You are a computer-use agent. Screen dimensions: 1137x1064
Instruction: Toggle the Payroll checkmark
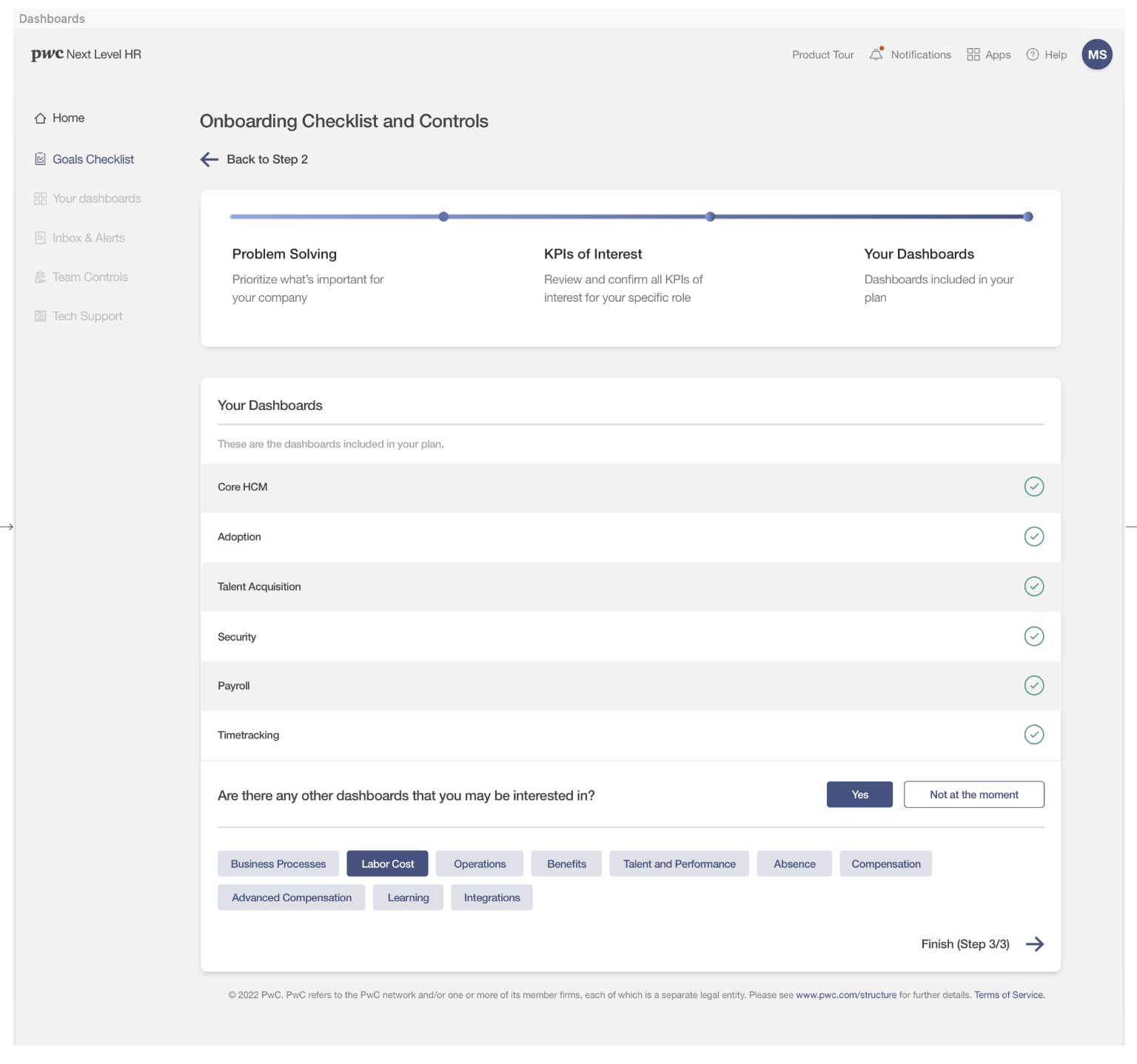pos(1034,685)
